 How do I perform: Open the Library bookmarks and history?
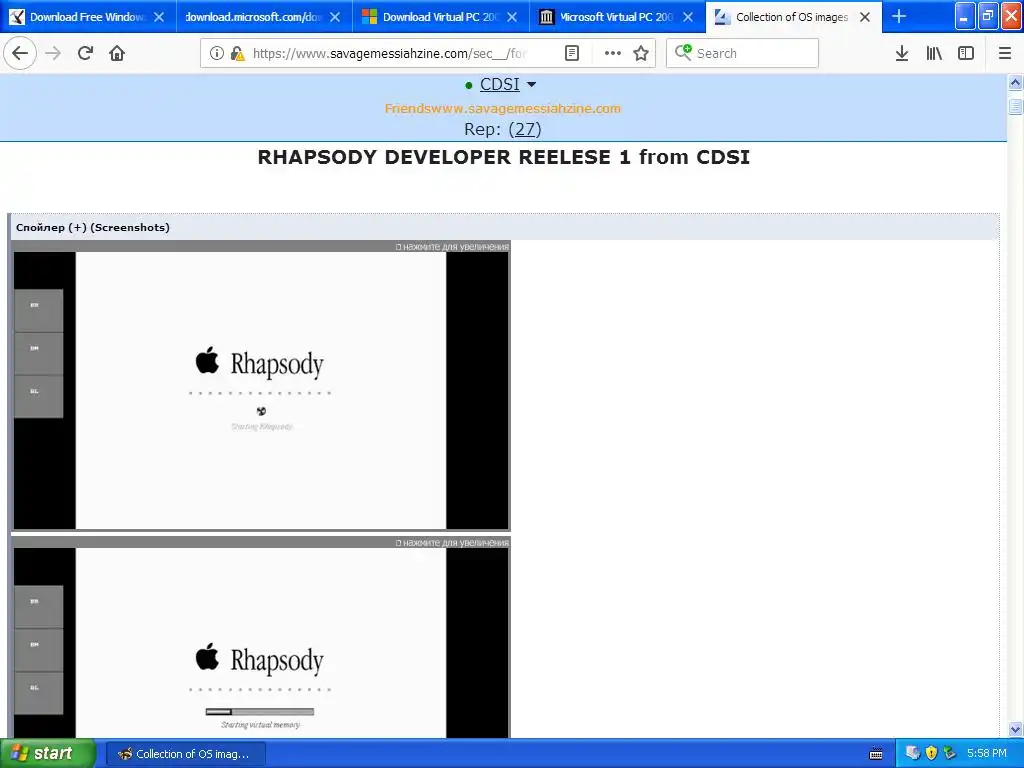(934, 53)
